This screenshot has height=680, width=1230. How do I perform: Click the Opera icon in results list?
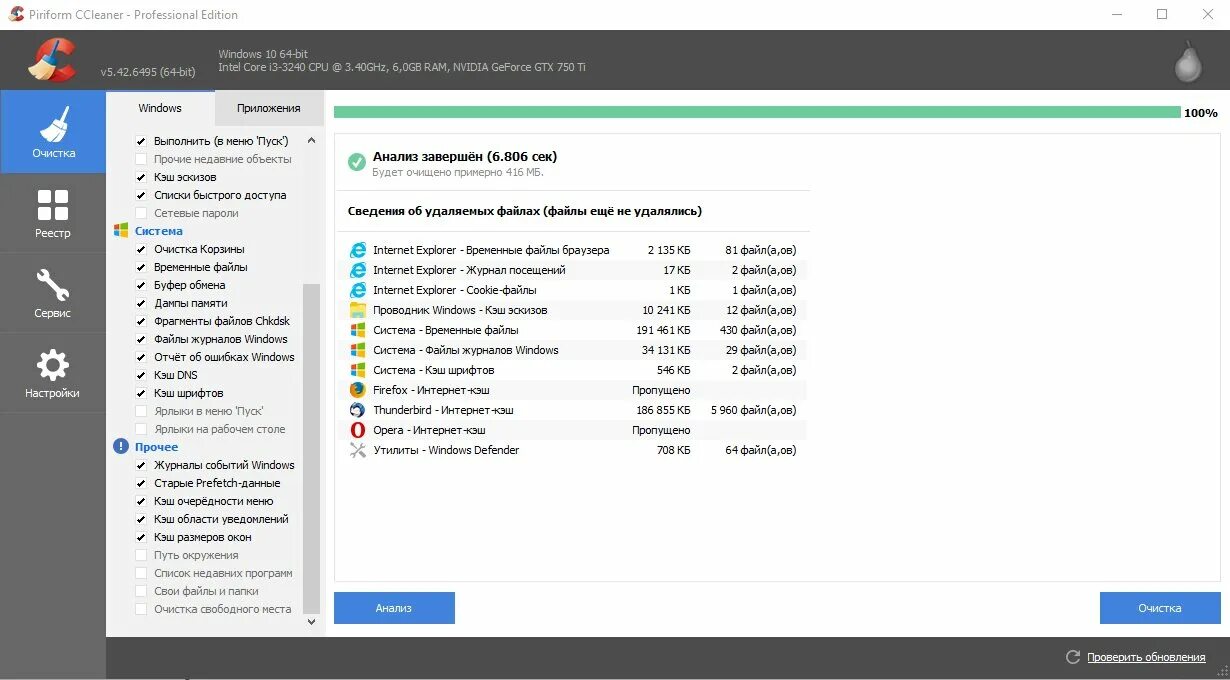pyautogui.click(x=357, y=430)
